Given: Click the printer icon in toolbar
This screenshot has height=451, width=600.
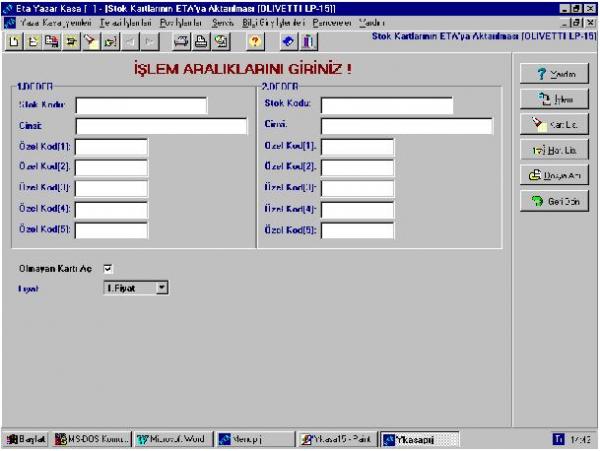Looking at the screenshot, I should [x=201, y=42].
